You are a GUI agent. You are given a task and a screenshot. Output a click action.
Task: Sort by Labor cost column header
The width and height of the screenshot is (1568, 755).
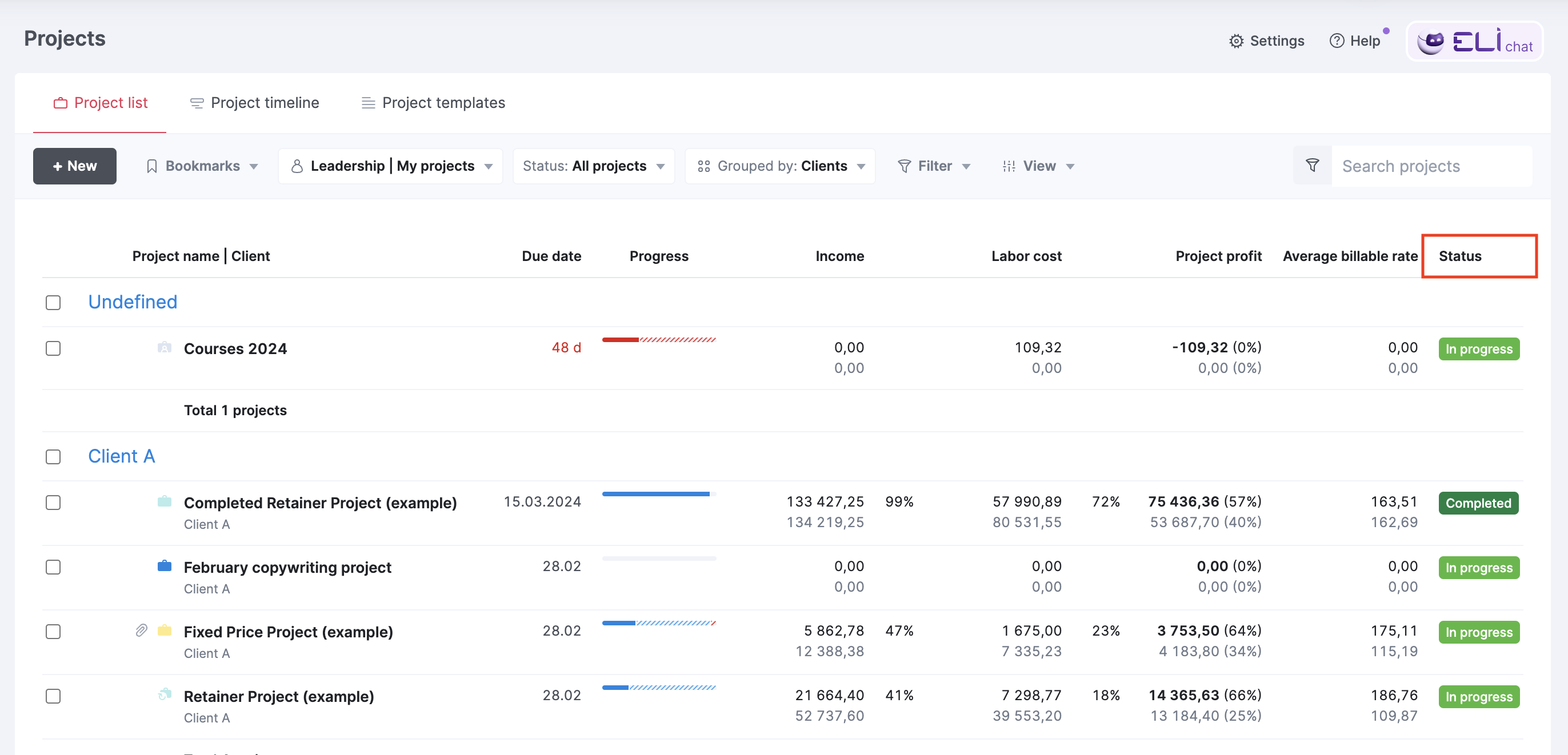1026,256
